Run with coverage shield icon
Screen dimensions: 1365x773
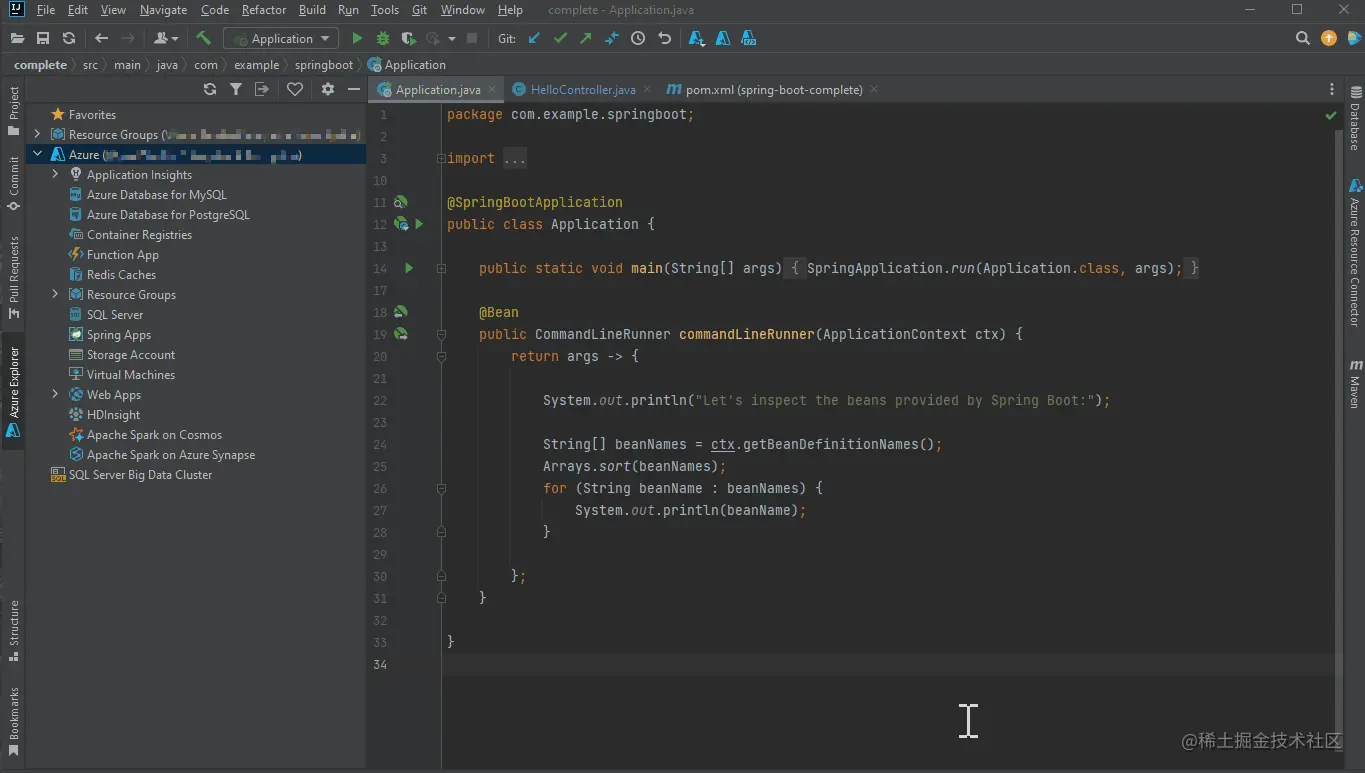point(408,38)
